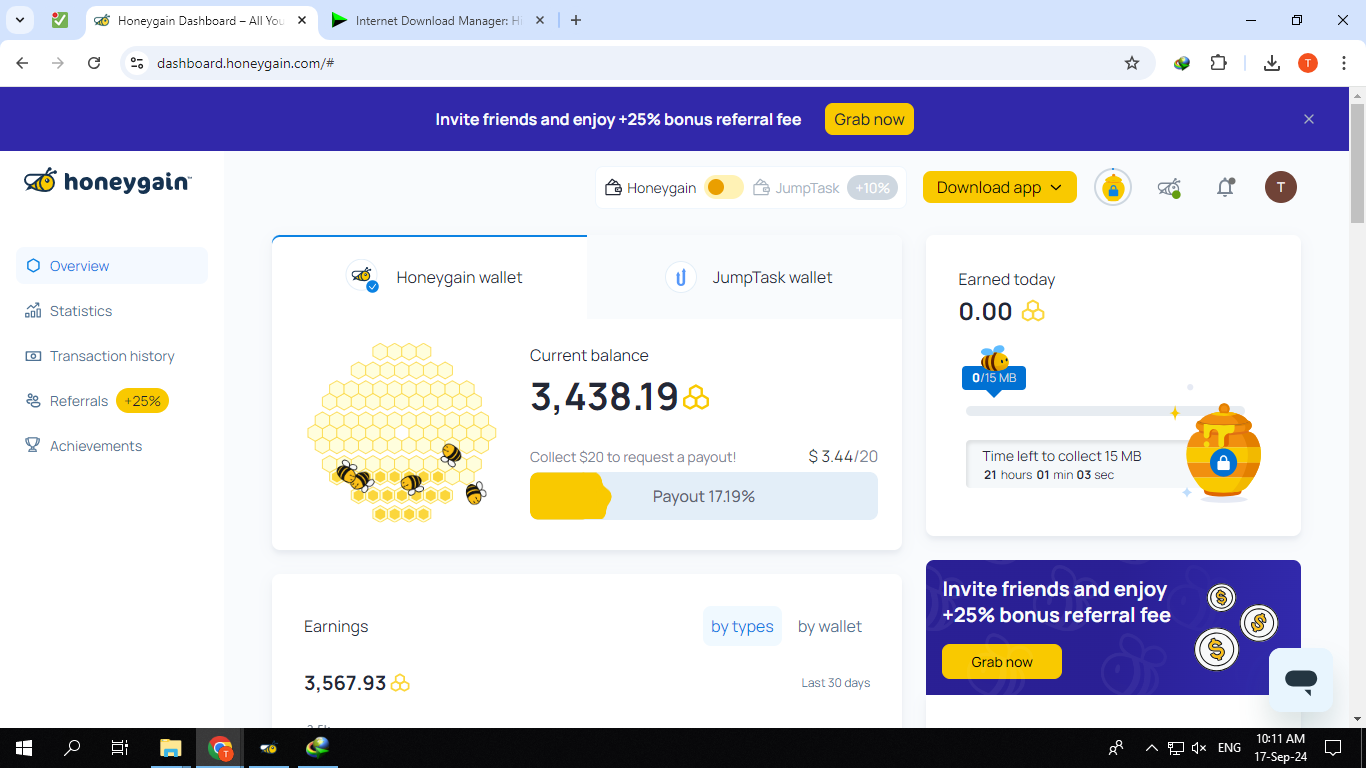Open the notifications bell
This screenshot has height=768, width=1366.
tap(1225, 187)
